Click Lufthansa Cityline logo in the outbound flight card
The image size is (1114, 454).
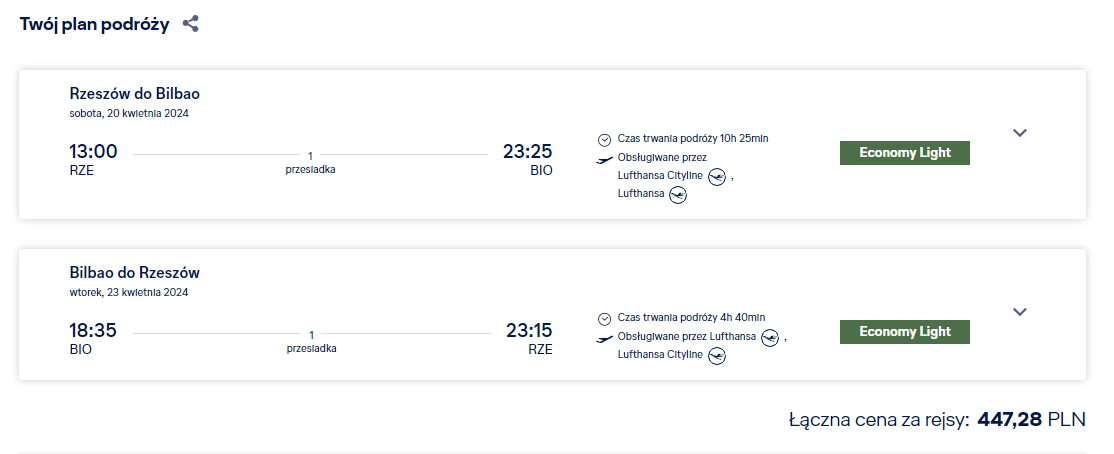click(x=716, y=177)
